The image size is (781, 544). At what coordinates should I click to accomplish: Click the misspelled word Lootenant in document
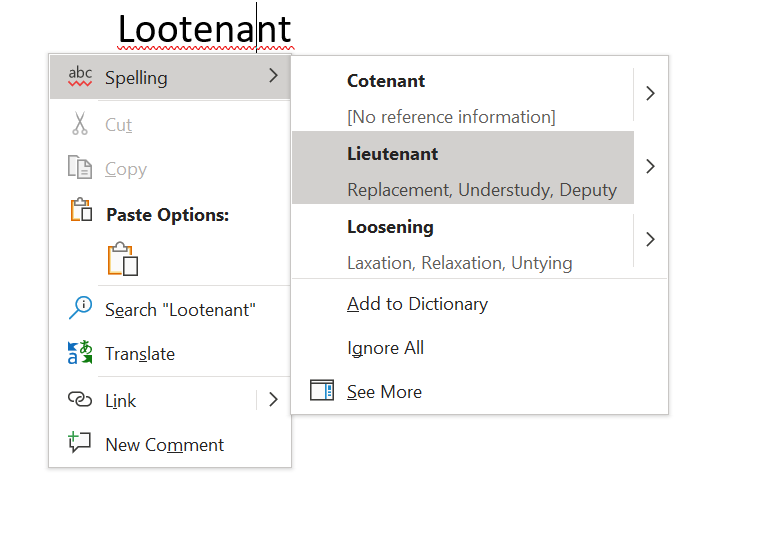click(205, 30)
